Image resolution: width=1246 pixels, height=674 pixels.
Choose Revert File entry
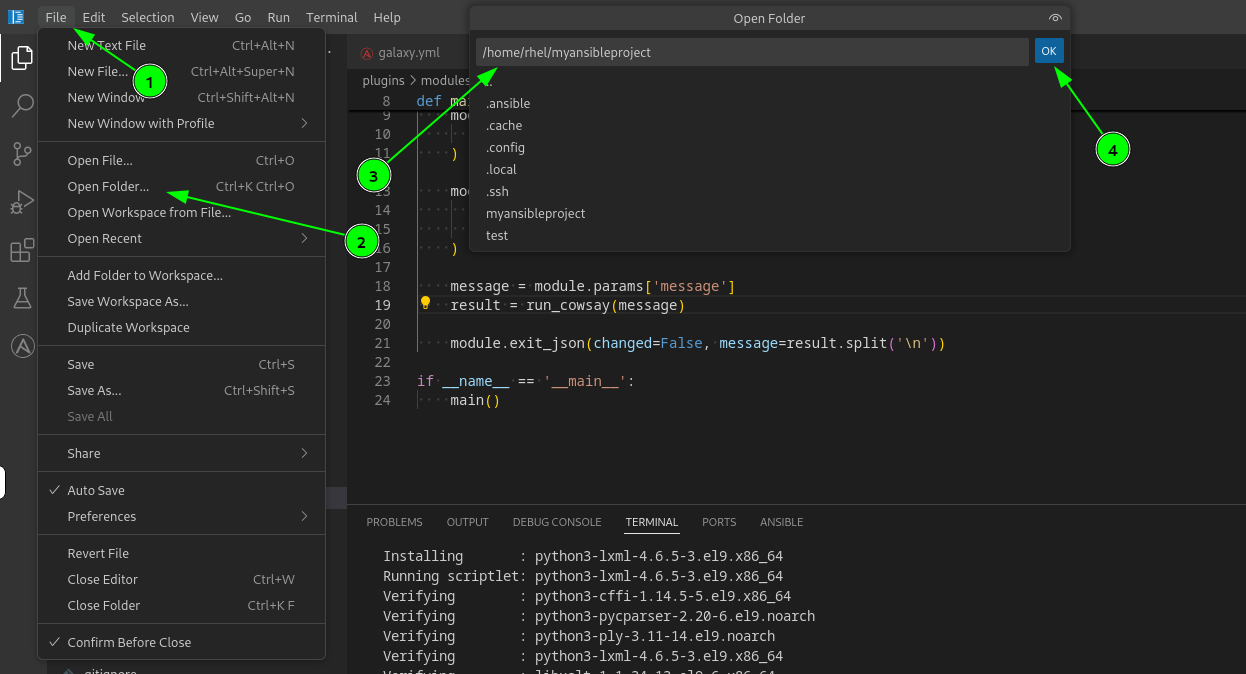[x=181, y=553]
